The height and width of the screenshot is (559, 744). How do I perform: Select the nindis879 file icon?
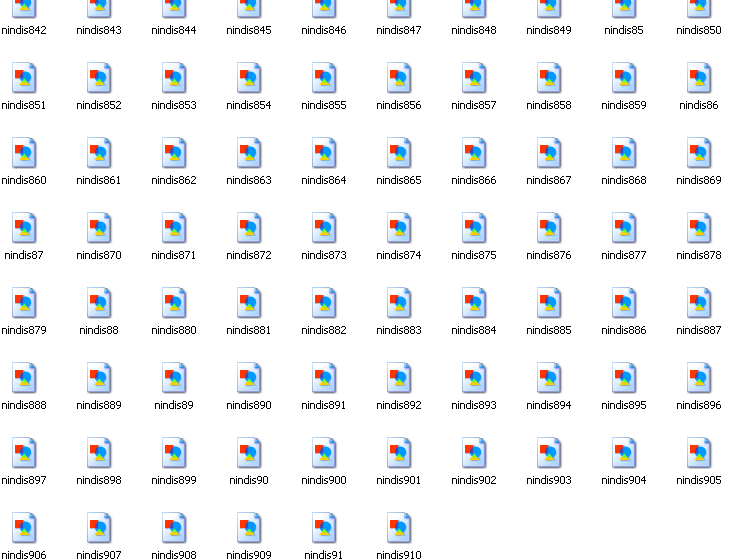pos(24,303)
